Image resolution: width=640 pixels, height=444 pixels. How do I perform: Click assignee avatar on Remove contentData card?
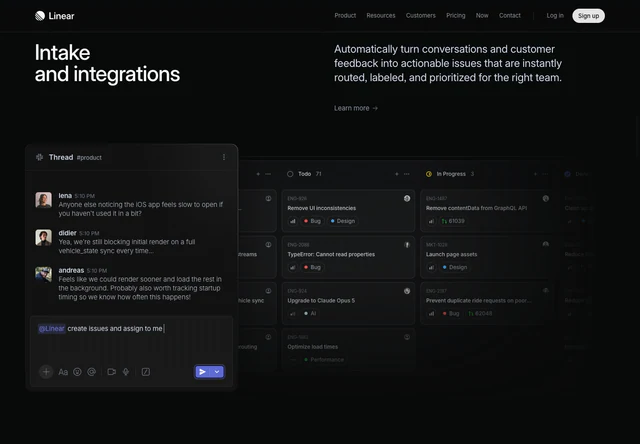546,198
